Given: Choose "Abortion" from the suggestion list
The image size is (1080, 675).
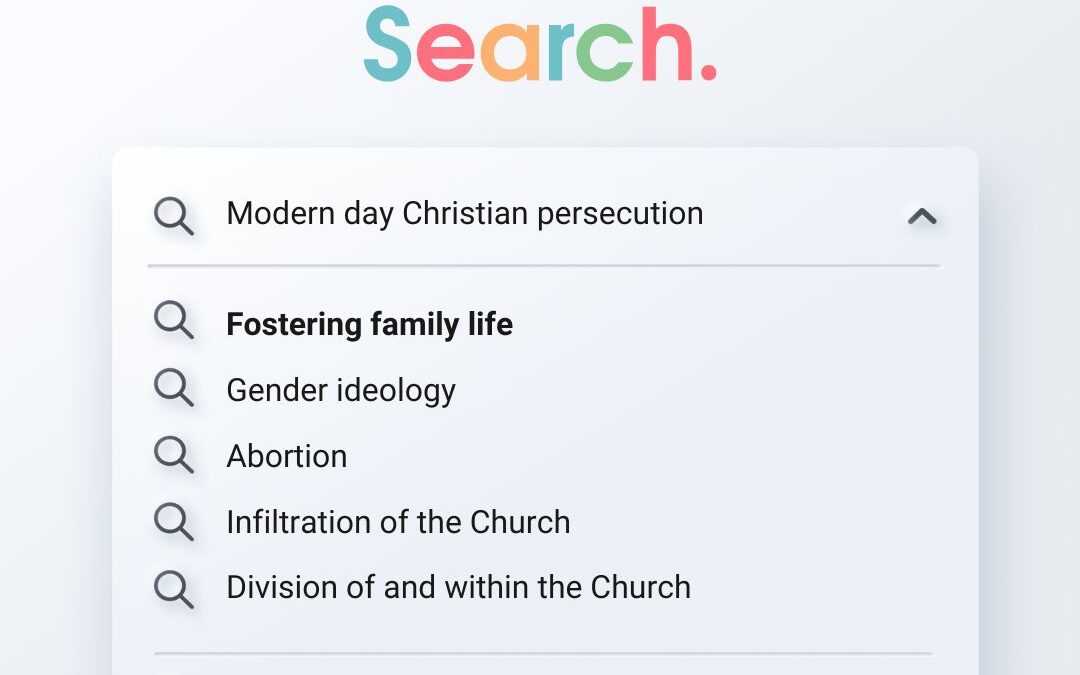Looking at the screenshot, I should click(x=287, y=455).
